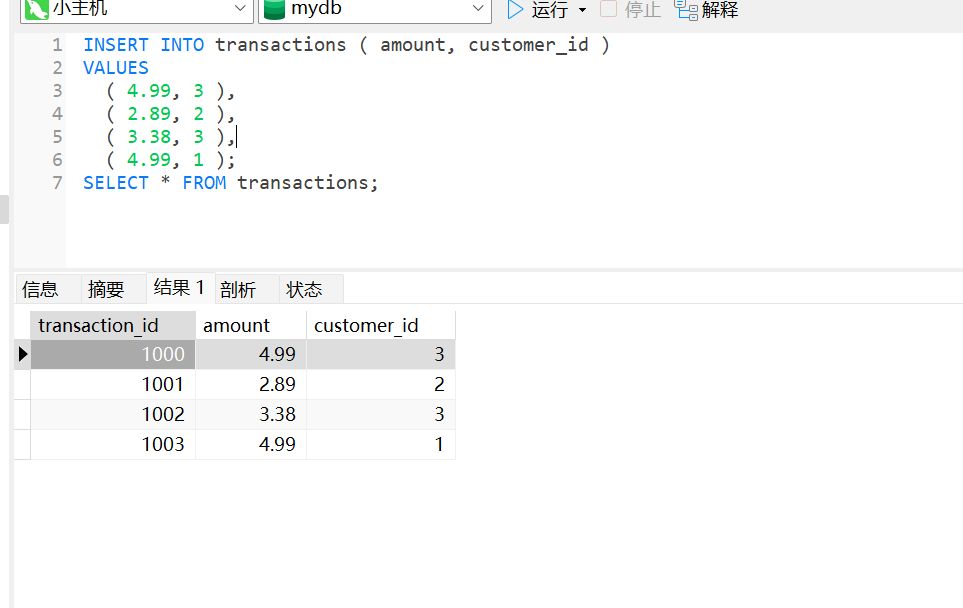The height and width of the screenshot is (608, 963).
Task: Open the arrow menu beside 运行
Action: [583, 10]
